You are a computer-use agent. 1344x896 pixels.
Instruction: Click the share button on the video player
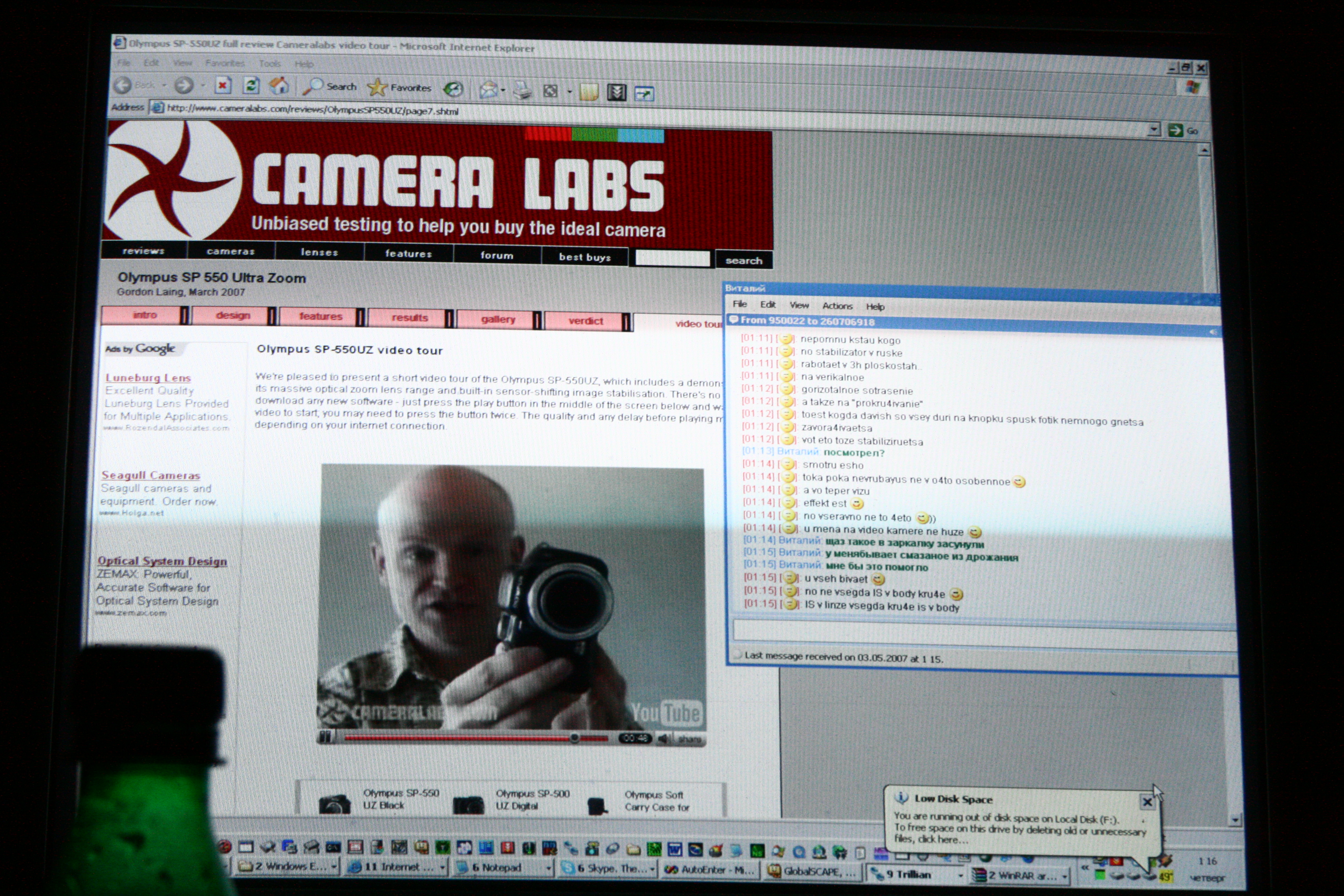pos(689,739)
